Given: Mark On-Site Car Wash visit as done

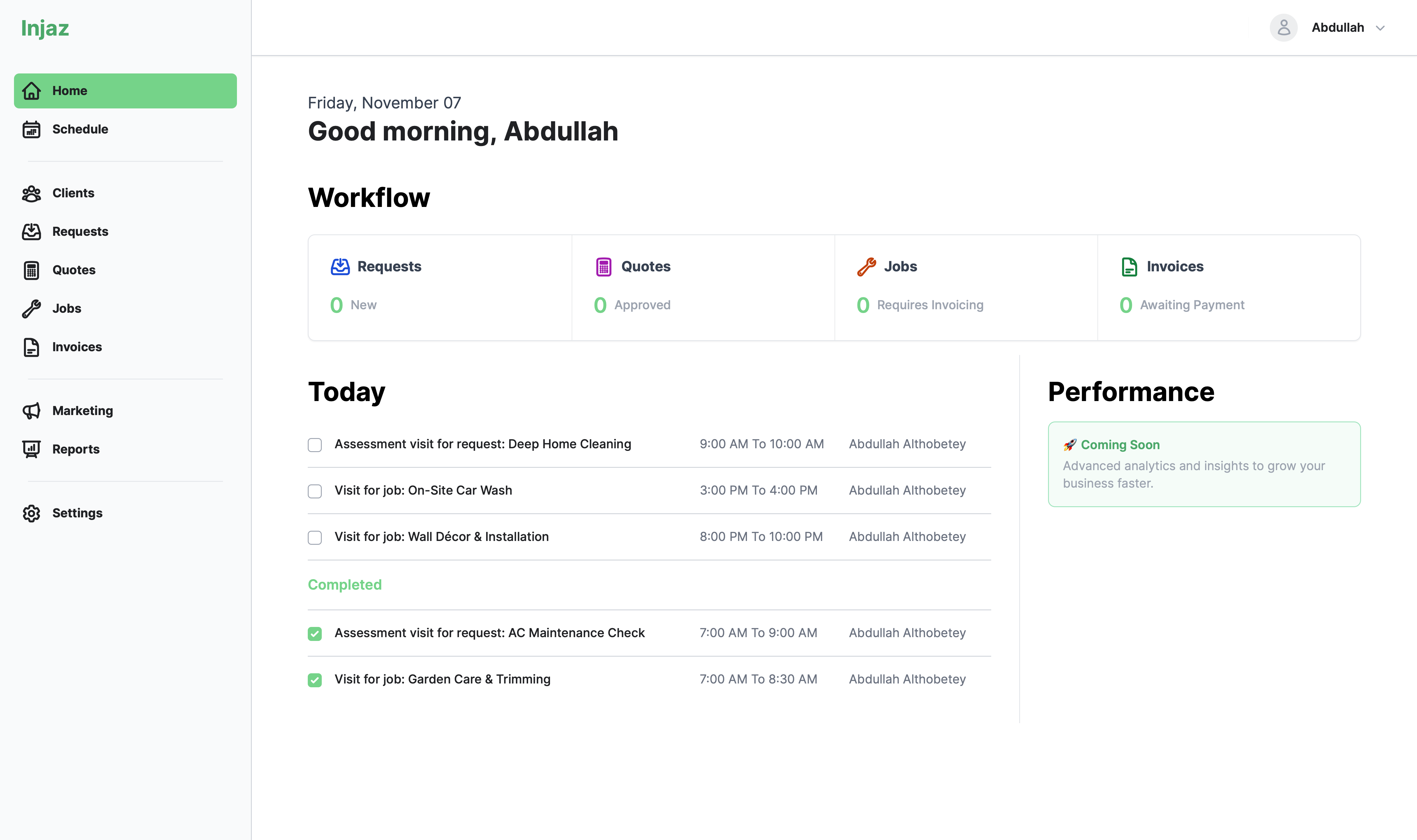Looking at the screenshot, I should 315,491.
